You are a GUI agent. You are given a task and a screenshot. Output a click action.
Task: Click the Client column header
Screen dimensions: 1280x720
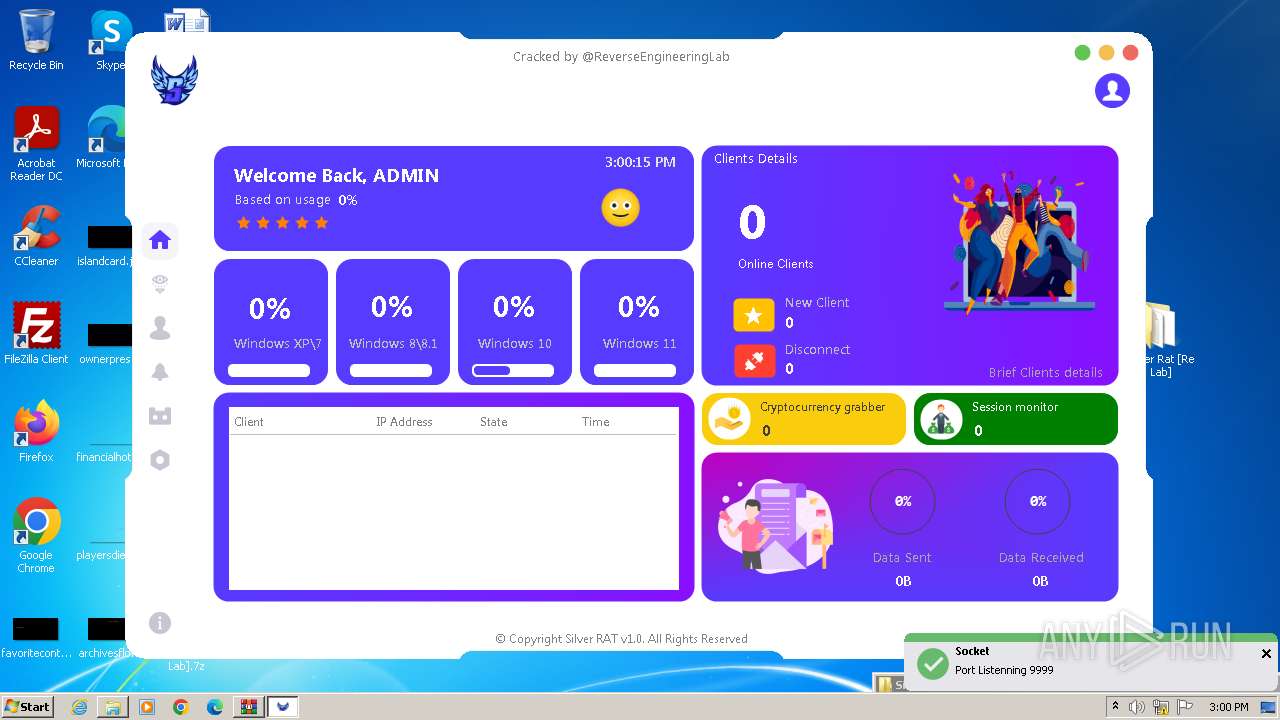coord(249,422)
